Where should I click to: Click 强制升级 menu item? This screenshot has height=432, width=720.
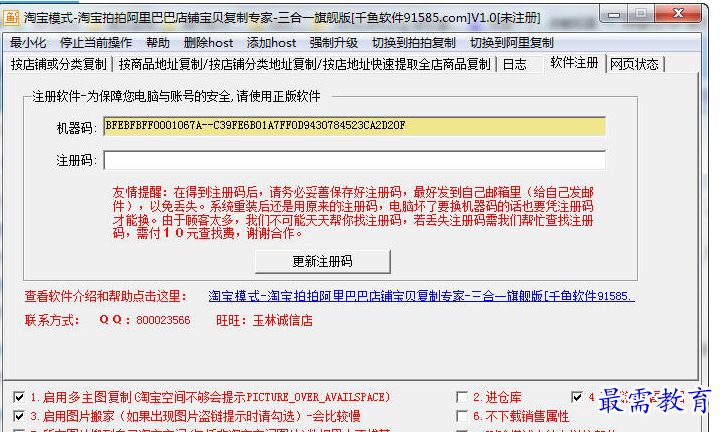[333, 43]
